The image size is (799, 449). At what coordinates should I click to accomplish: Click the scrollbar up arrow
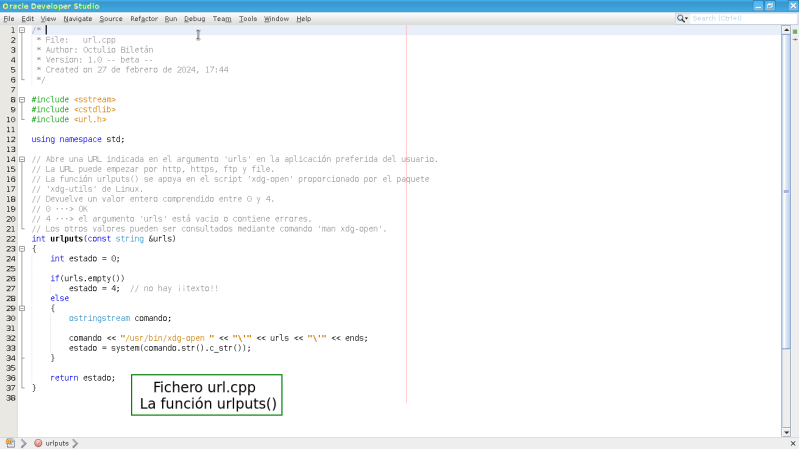[x=786, y=30]
